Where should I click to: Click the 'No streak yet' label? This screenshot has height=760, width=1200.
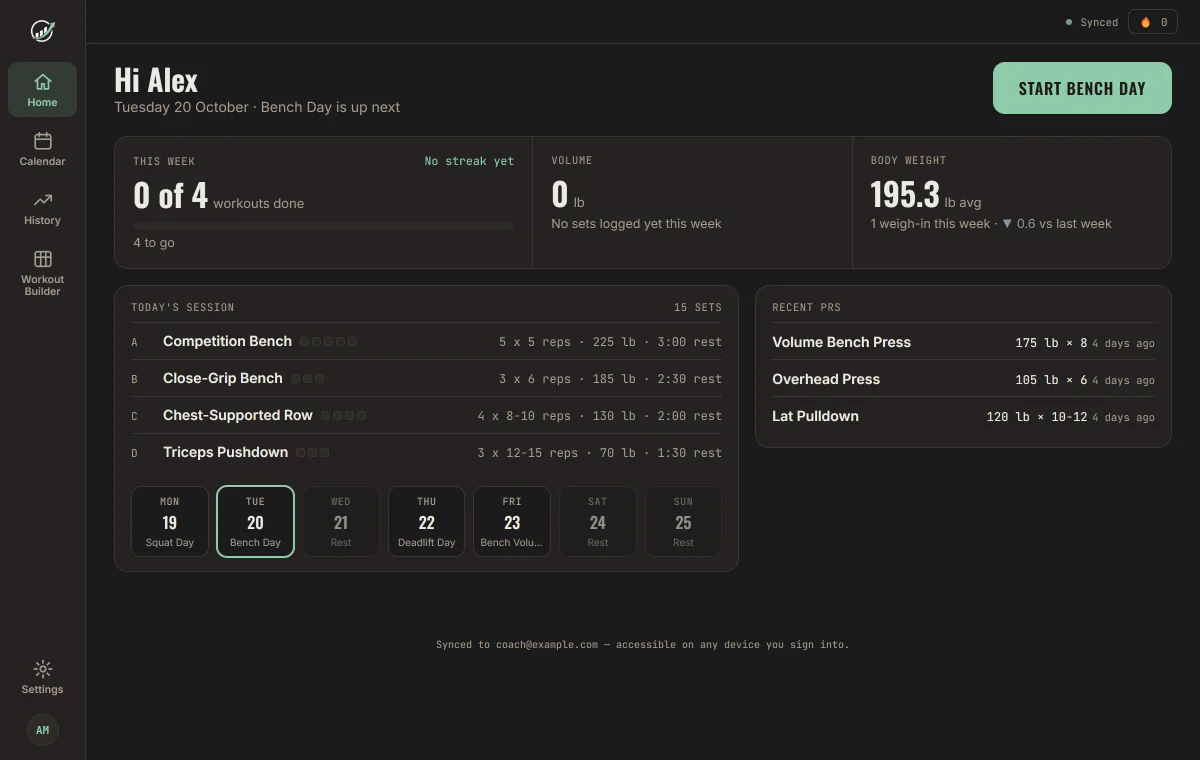coord(469,161)
